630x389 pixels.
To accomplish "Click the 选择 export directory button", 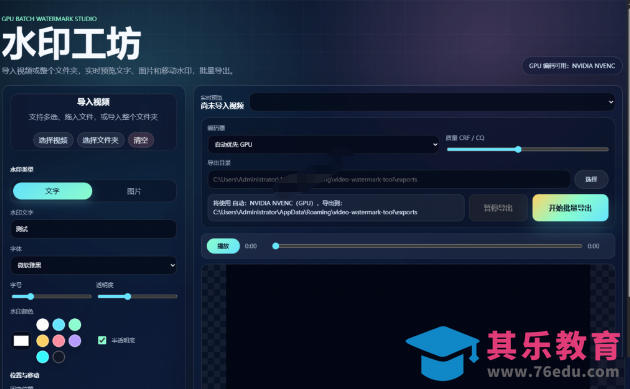I will 591,179.
